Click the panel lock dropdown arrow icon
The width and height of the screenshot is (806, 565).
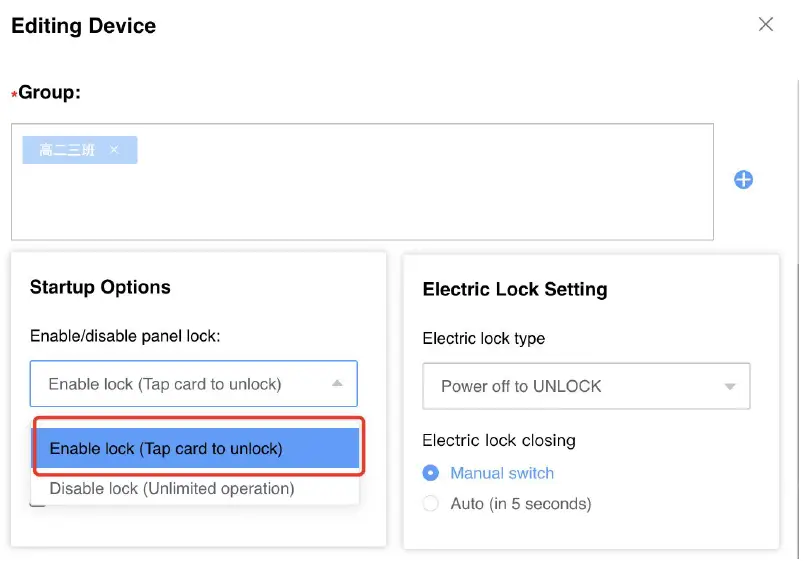[337, 383]
